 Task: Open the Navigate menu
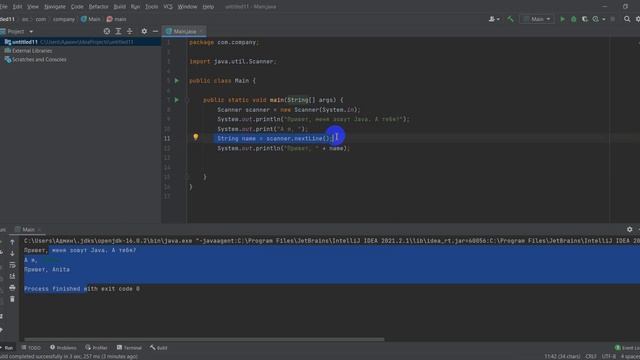click(x=55, y=7)
